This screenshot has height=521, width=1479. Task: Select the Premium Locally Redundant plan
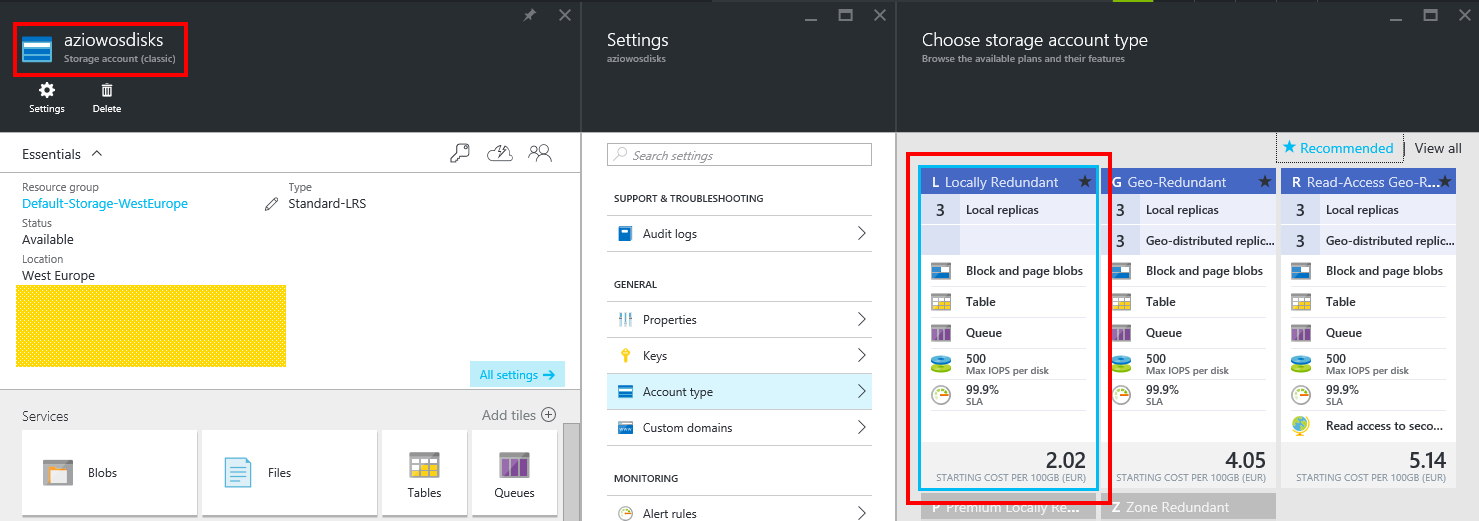point(1008,507)
